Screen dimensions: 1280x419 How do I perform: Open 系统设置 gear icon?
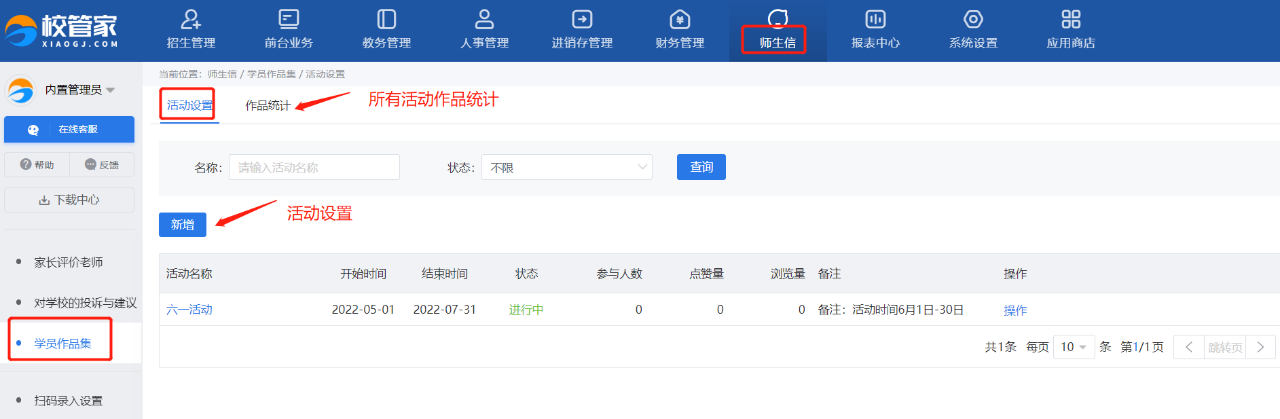click(x=972, y=20)
